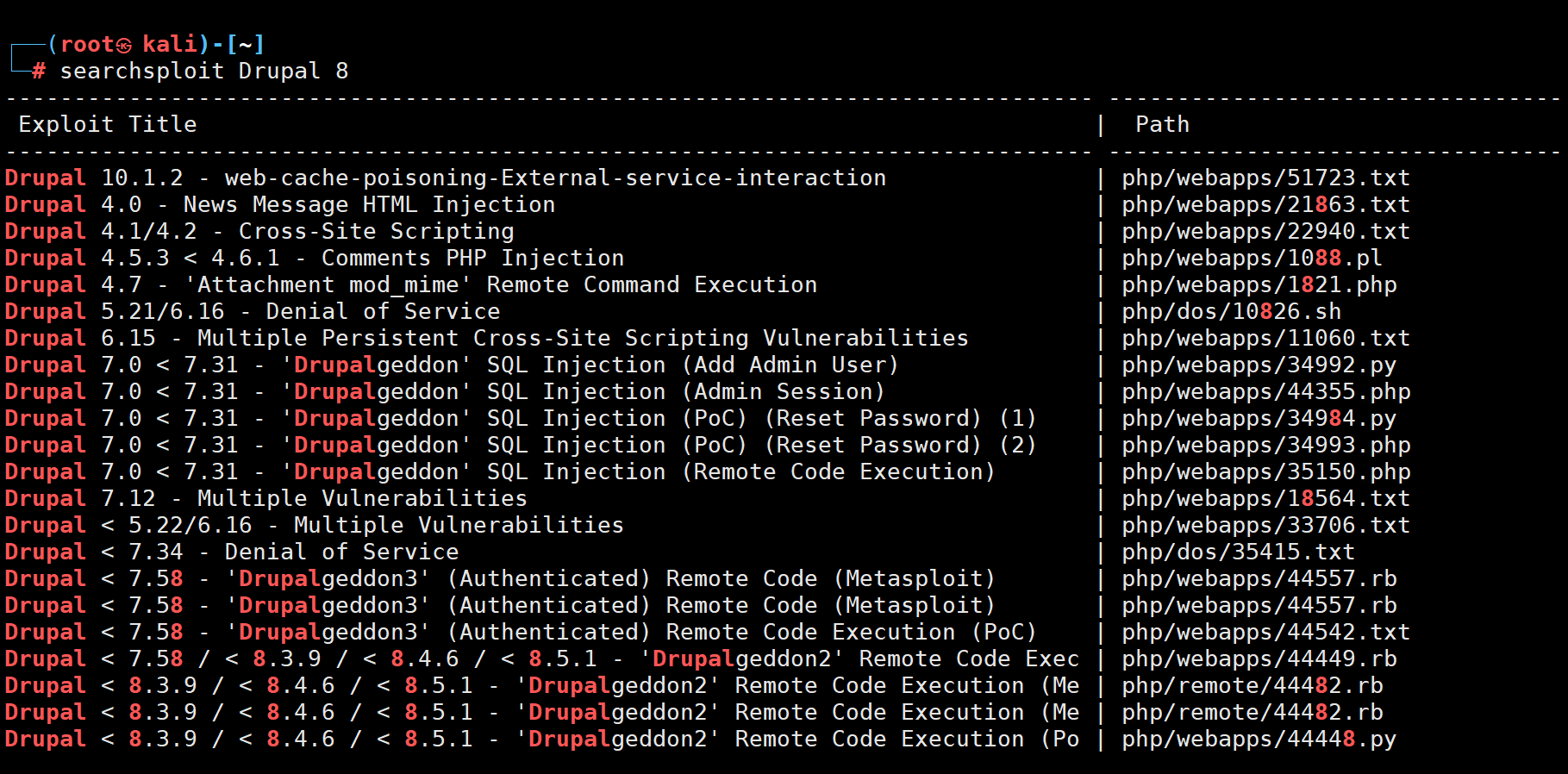This screenshot has height=774, width=1568.
Task: Click the path php/webapps/51723.txt
Action: 1265,178
